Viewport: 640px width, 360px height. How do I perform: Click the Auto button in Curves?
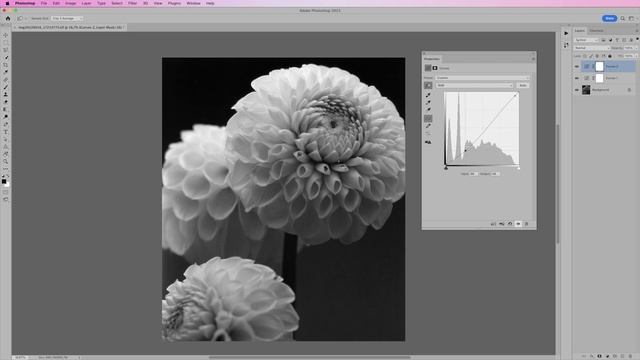coord(523,85)
